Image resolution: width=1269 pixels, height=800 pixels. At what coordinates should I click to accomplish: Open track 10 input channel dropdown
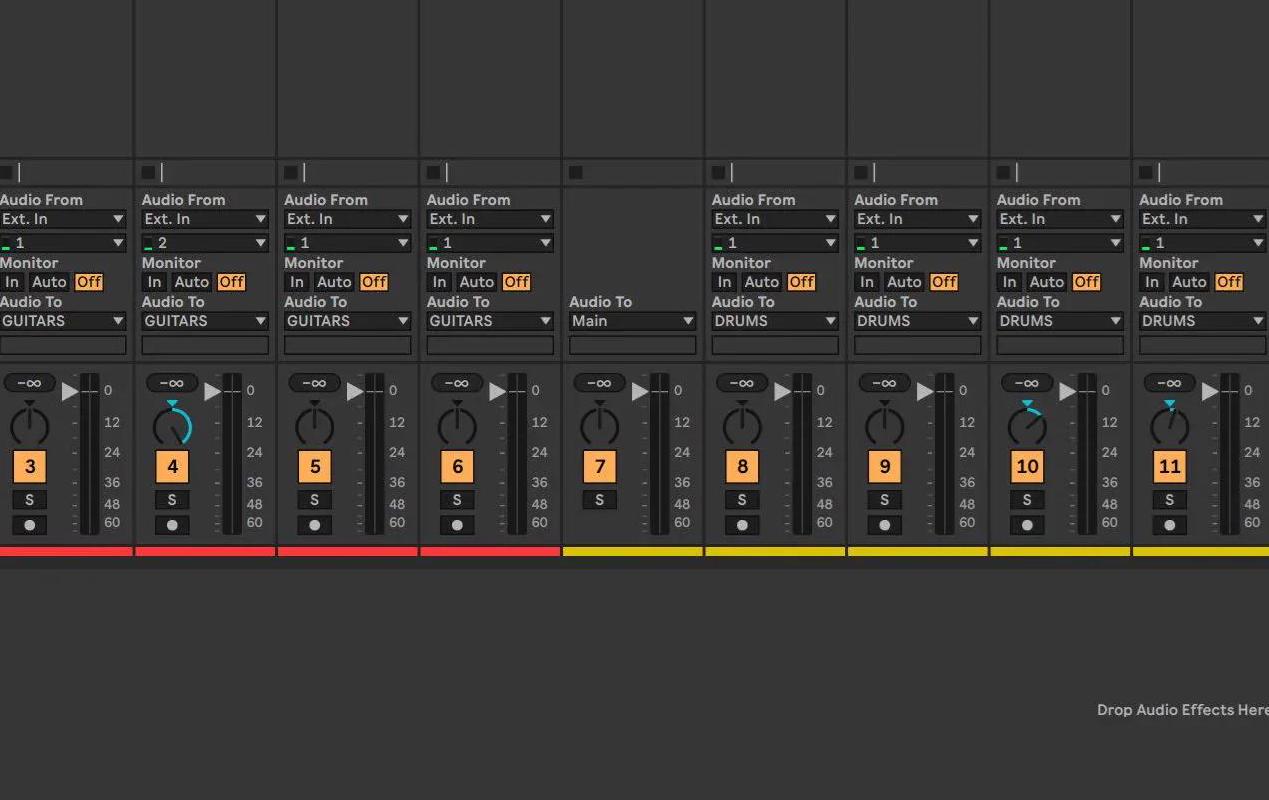(1060, 243)
